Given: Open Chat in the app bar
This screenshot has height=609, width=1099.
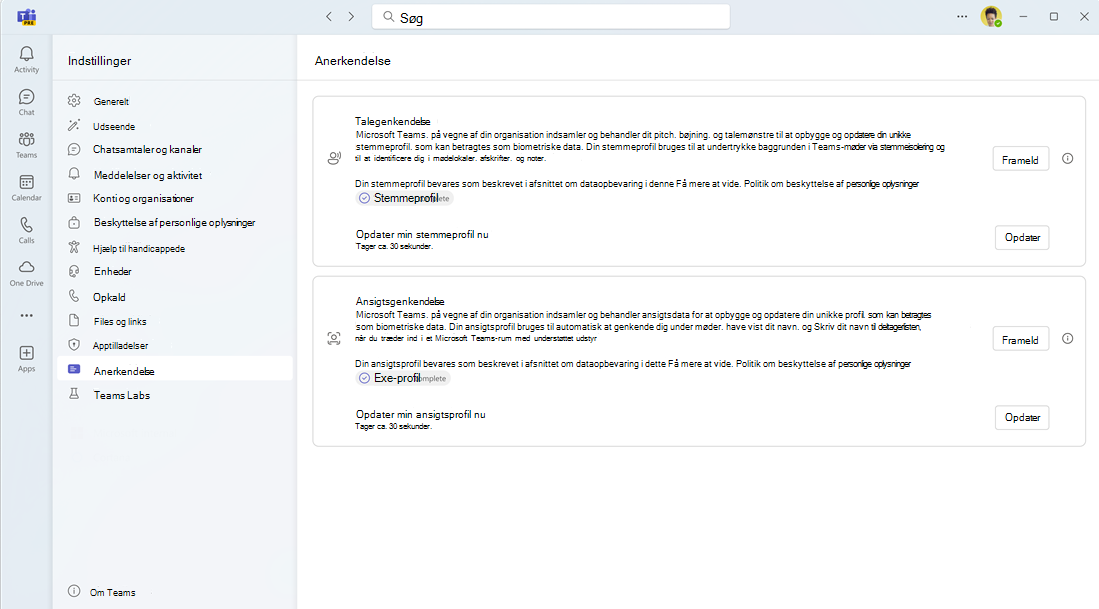Looking at the screenshot, I should coord(27,102).
